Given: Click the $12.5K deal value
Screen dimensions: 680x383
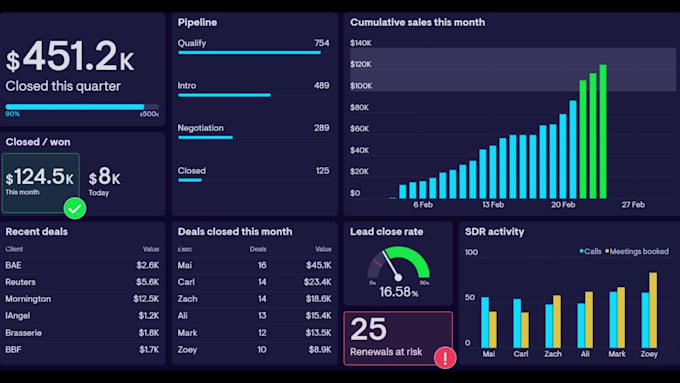Looking at the screenshot, I should coord(146,299).
